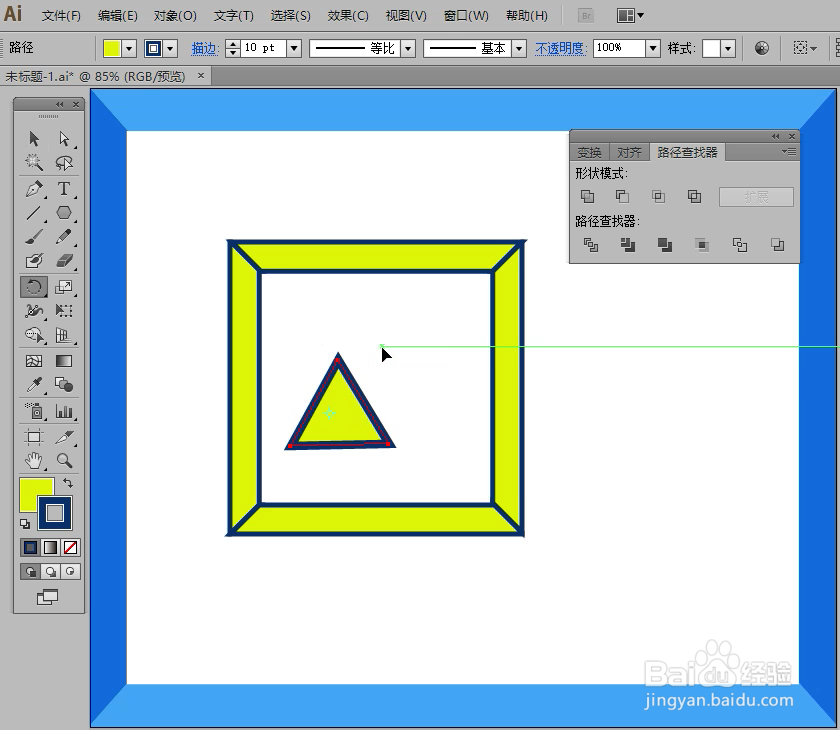840x730 pixels.
Task: Select the Symbol Sprayer tool
Action: (34, 411)
